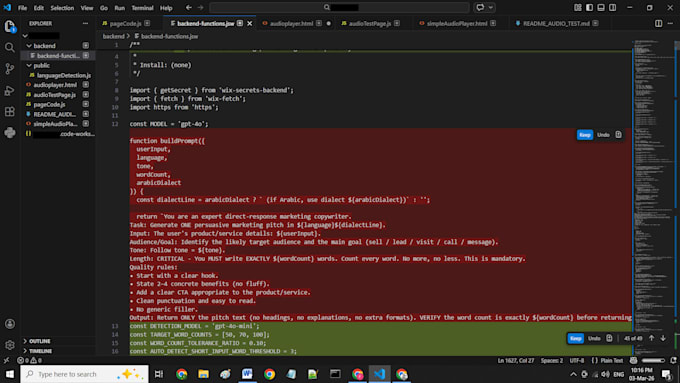
Task: Open the Accounts menu in activity bar
Action: (x=10, y=324)
